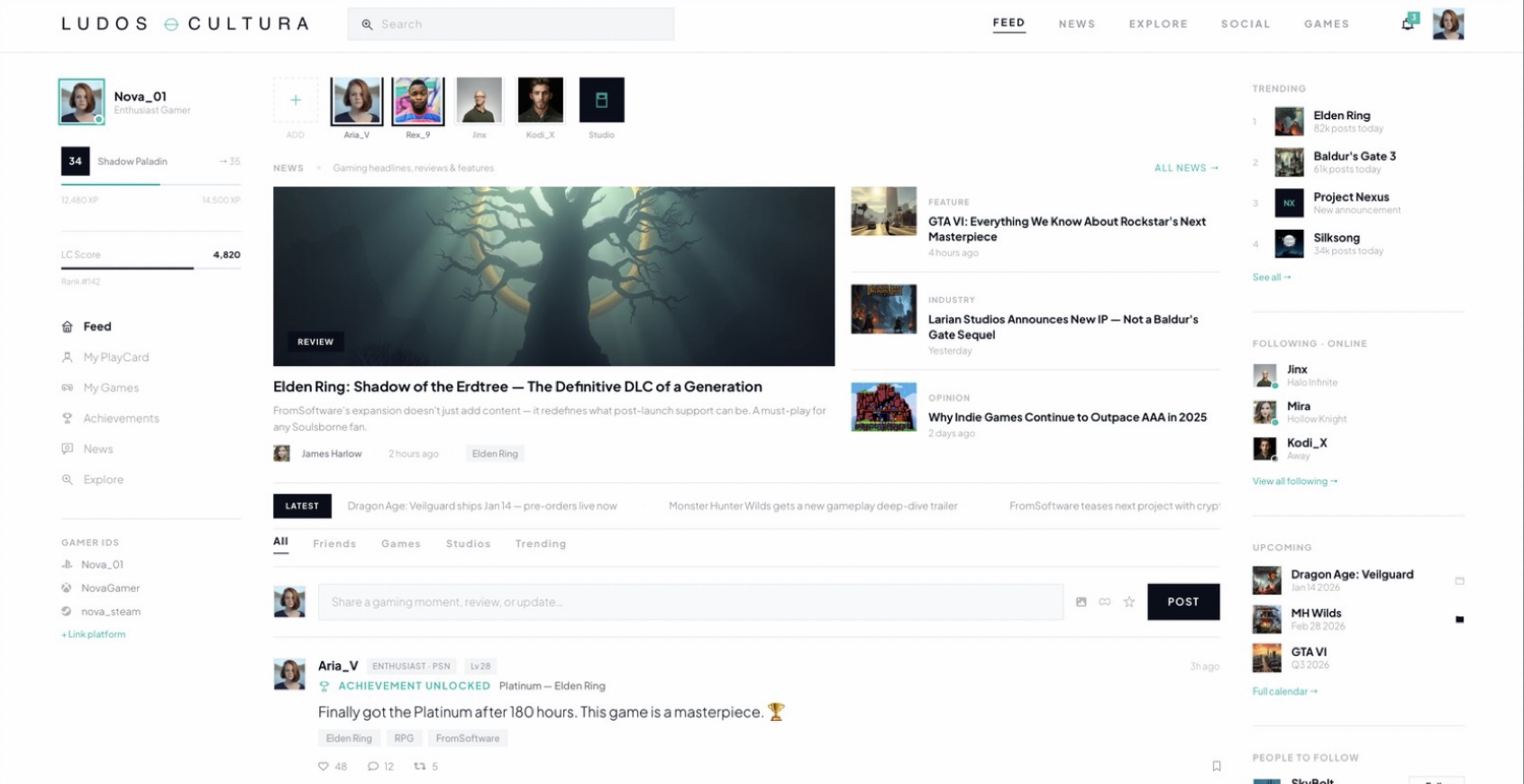Open Rex_9's story thumbnail
Screen dimensions: 1524x784
click(418, 100)
